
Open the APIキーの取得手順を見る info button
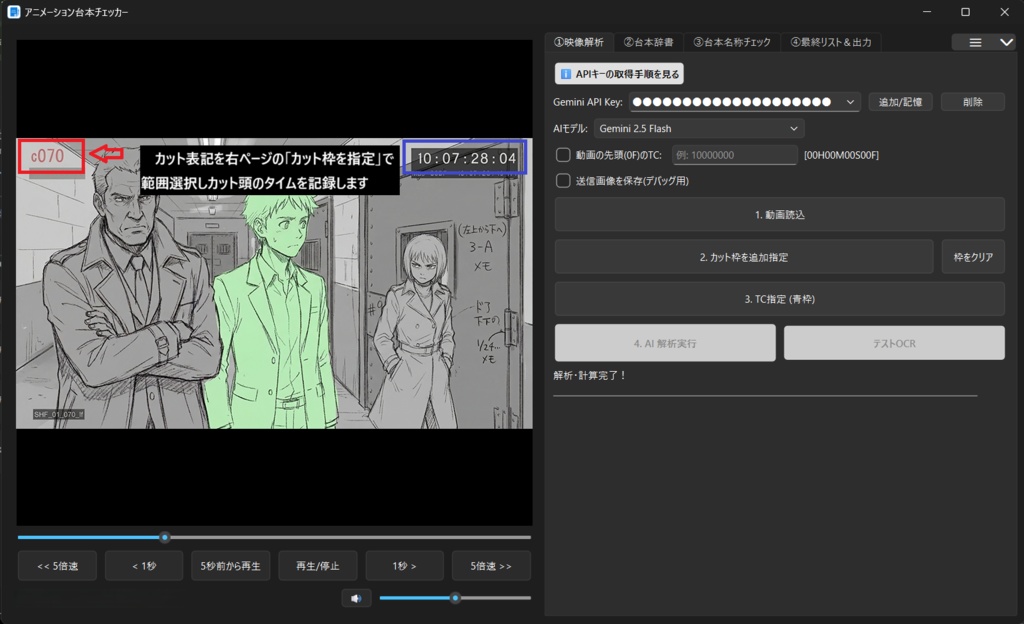click(x=619, y=74)
